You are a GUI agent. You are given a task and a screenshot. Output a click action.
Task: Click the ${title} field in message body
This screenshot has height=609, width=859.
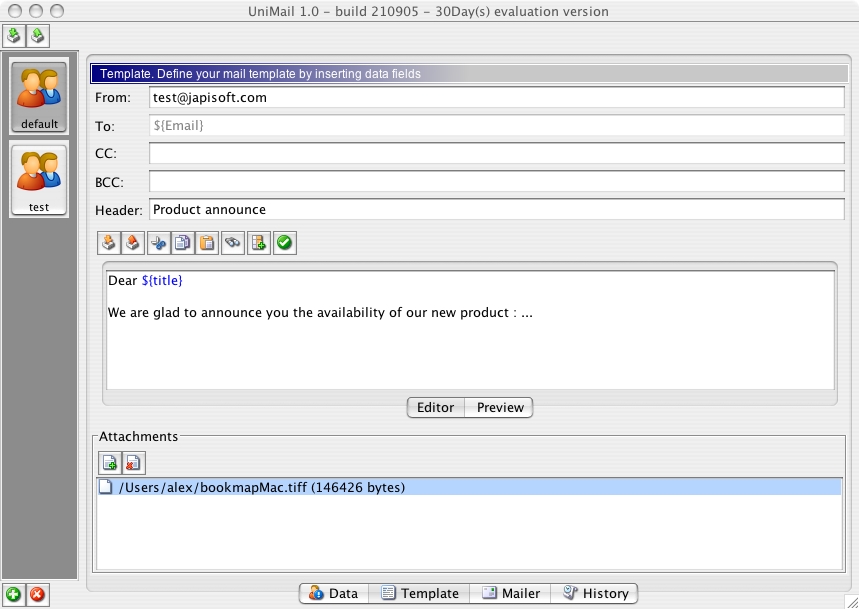pyautogui.click(x=162, y=280)
